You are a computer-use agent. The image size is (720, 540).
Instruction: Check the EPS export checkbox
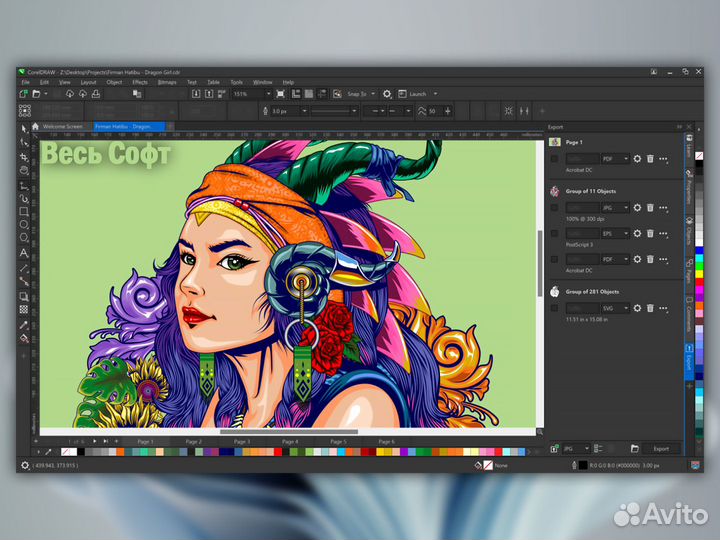555,233
